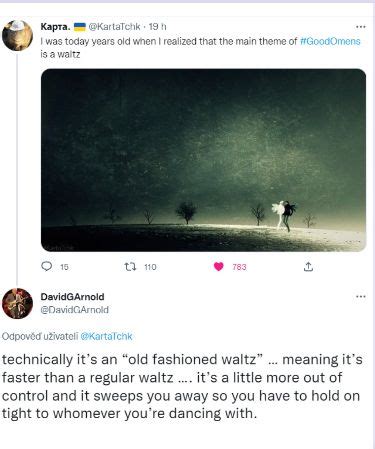Unlike the tweet via pink heart icon
This screenshot has width=375, height=449.
pos(219,267)
